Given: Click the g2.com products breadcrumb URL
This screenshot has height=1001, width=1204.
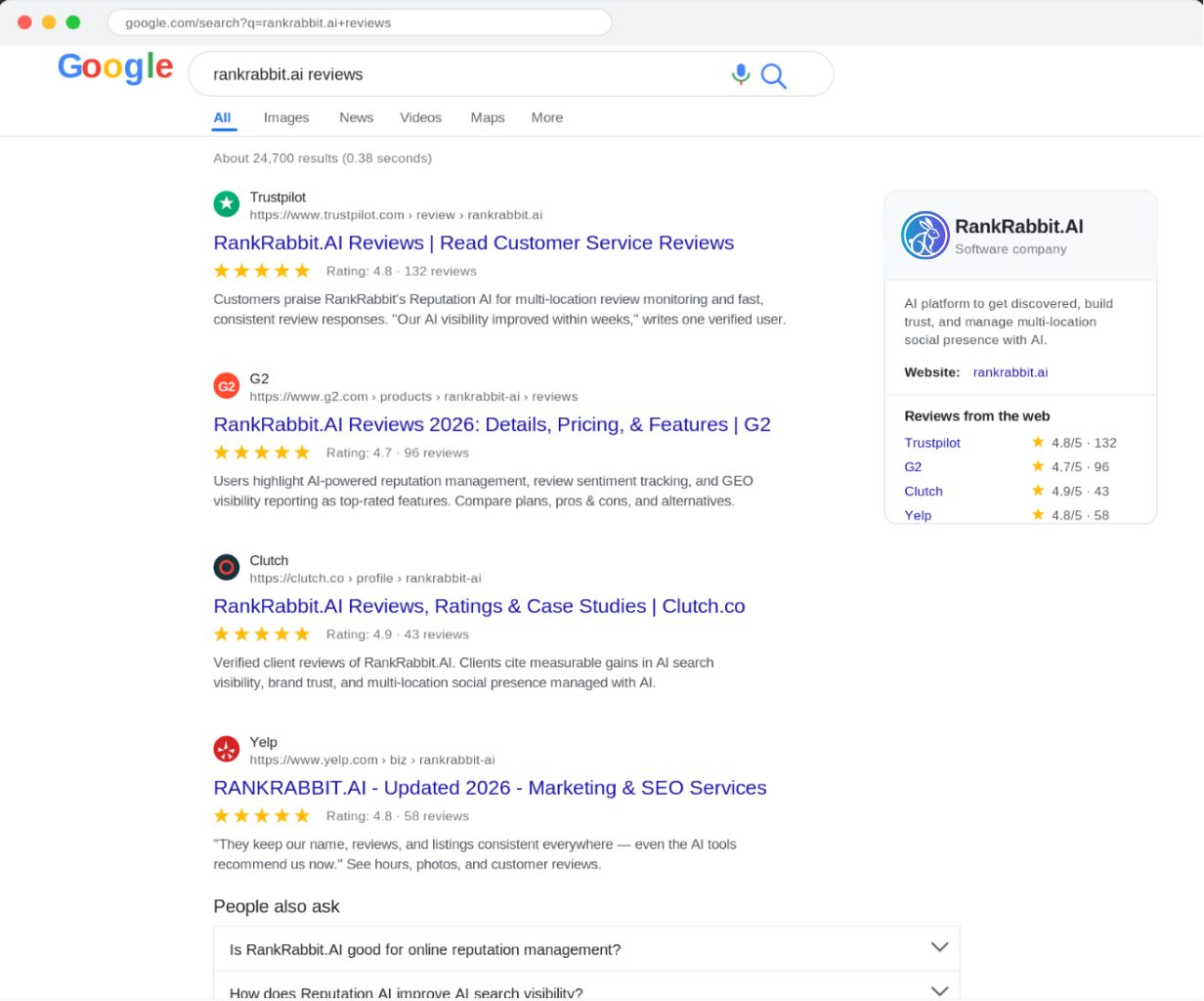Looking at the screenshot, I should [x=413, y=397].
